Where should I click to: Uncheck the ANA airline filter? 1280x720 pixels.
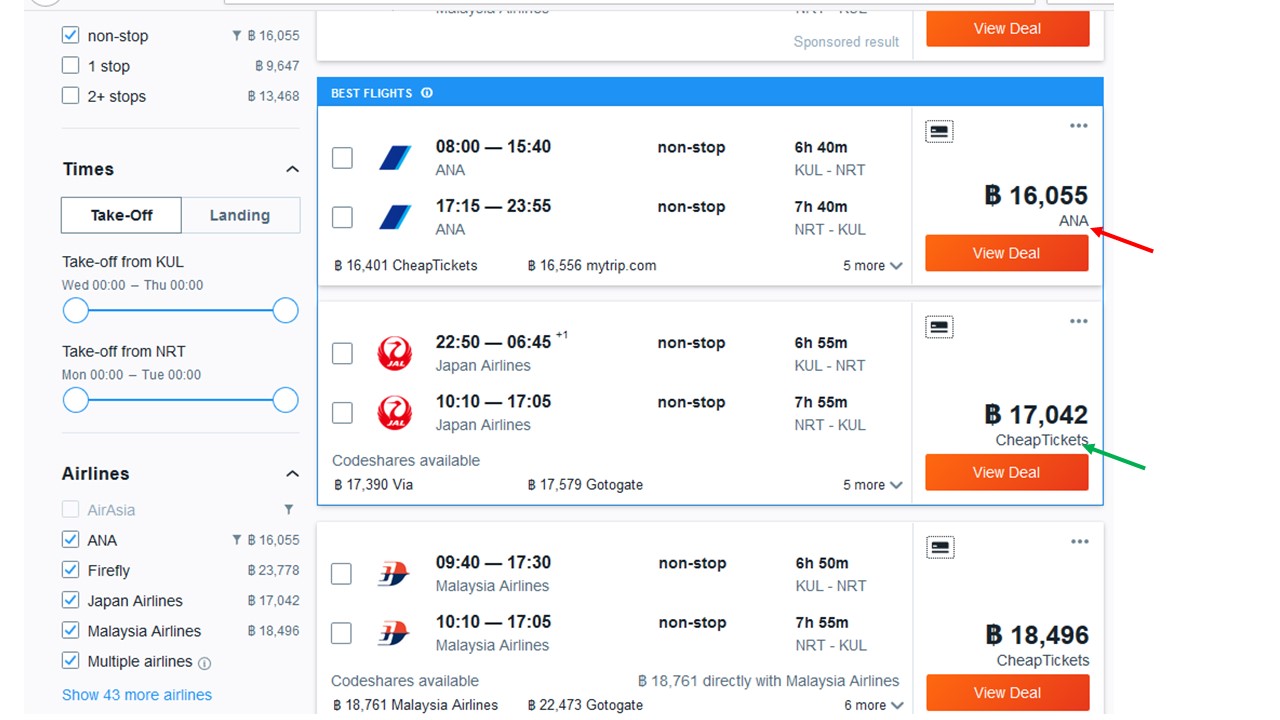(x=70, y=539)
